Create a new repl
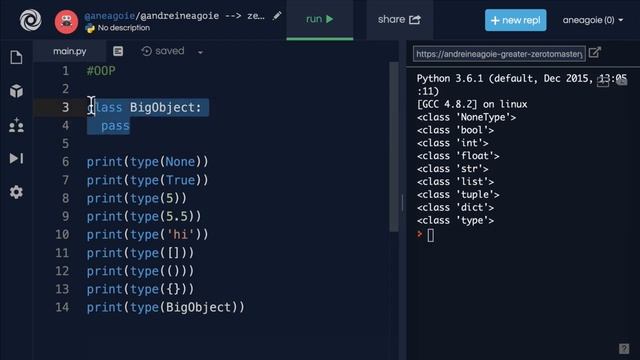The height and width of the screenshot is (360, 640). (516, 20)
